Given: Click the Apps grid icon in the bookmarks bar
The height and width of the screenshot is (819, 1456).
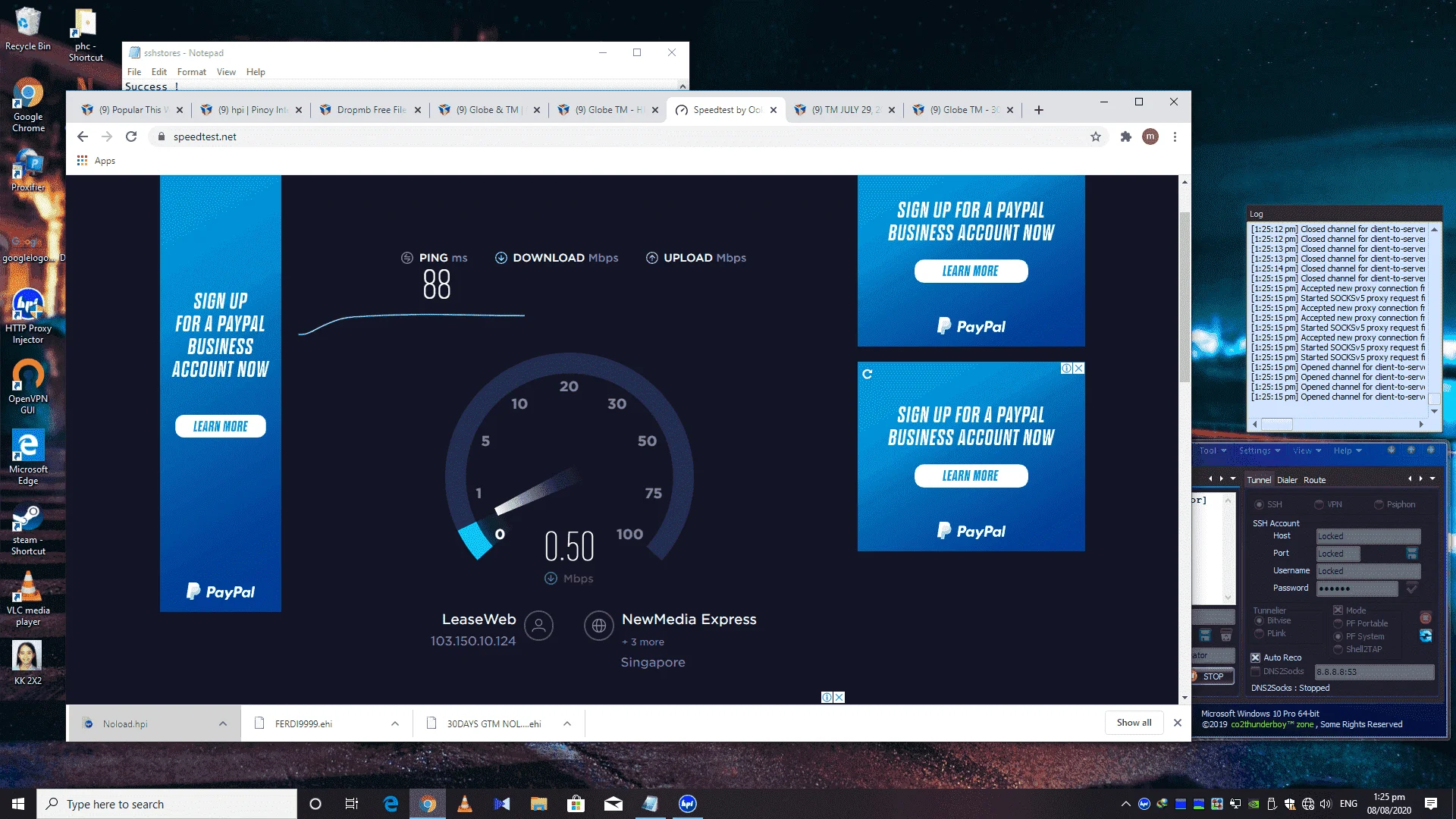Looking at the screenshot, I should [82, 161].
